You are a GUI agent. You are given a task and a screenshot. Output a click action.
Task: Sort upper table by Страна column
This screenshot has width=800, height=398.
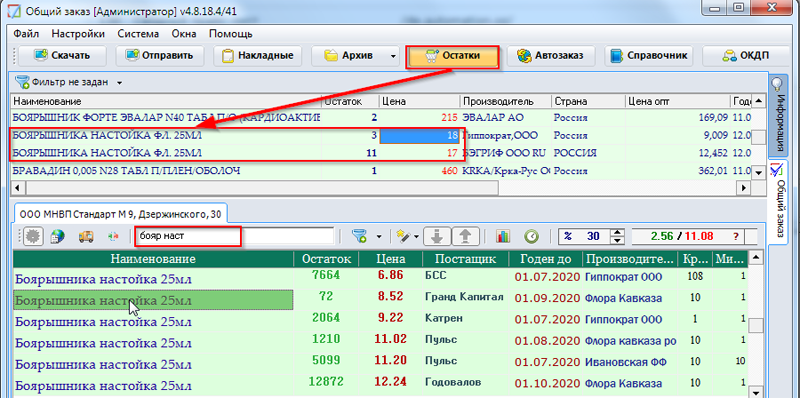coord(589,101)
